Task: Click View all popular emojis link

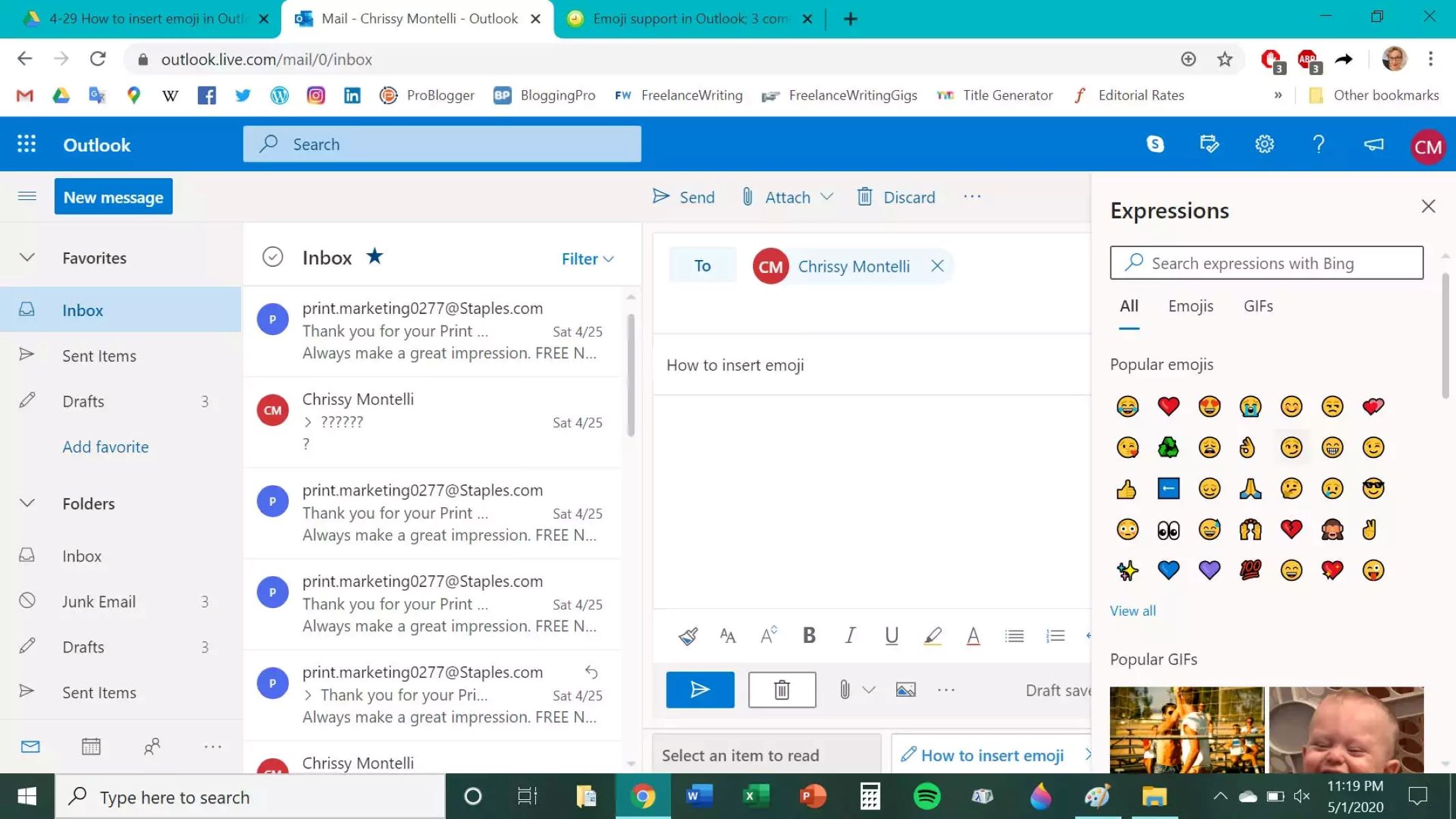Action: (x=1133, y=610)
